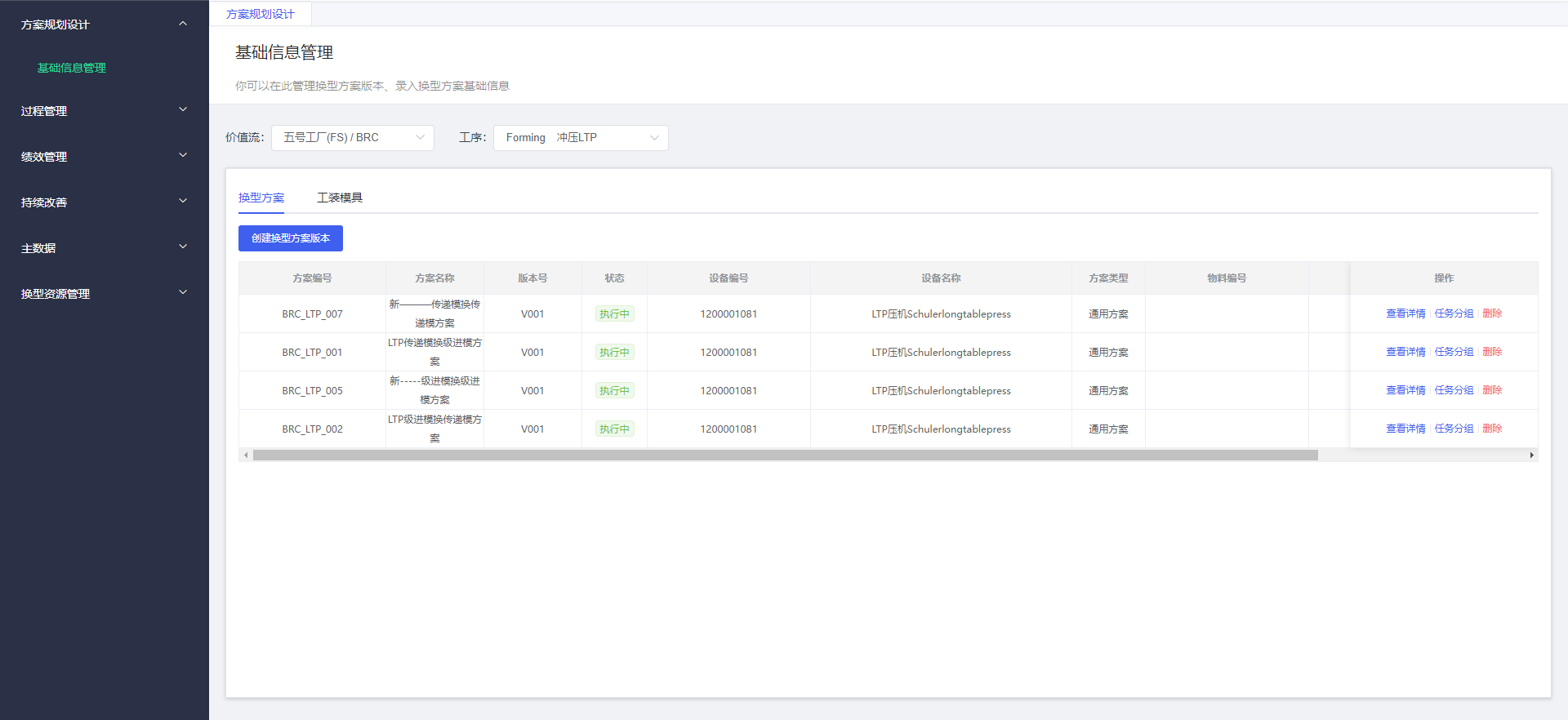The image size is (1568, 720).
Task: Click the 1200001081 cell in the BRC_LTP_001 row
Action: point(728,353)
